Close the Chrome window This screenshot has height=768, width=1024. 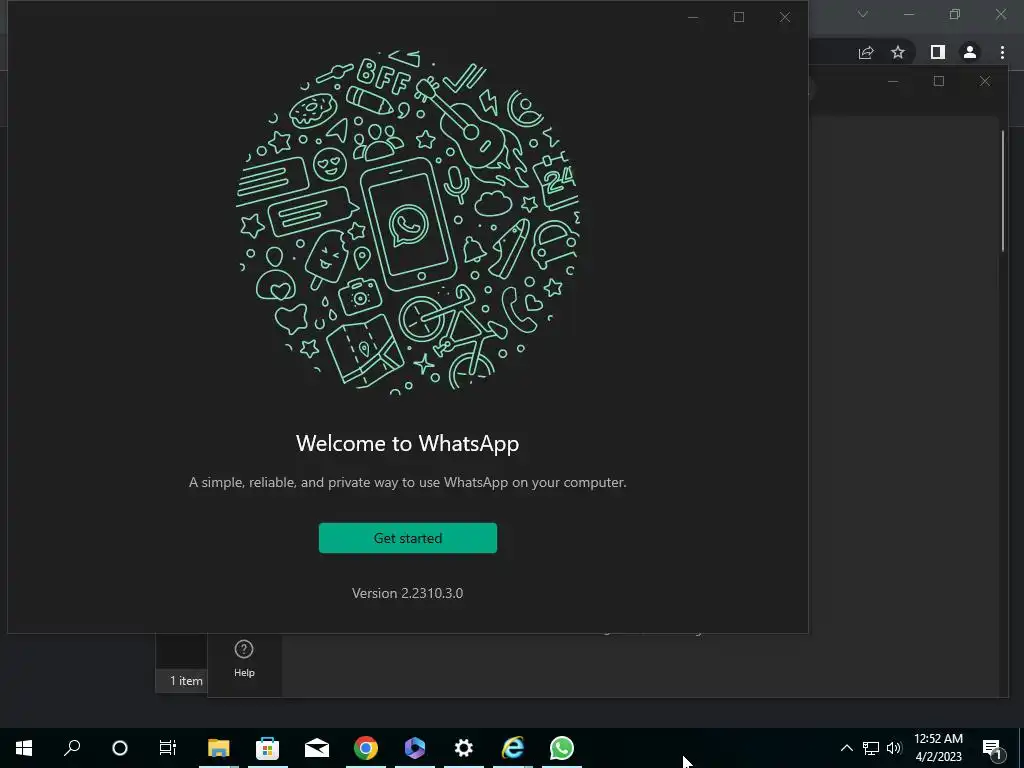[x=1000, y=14]
